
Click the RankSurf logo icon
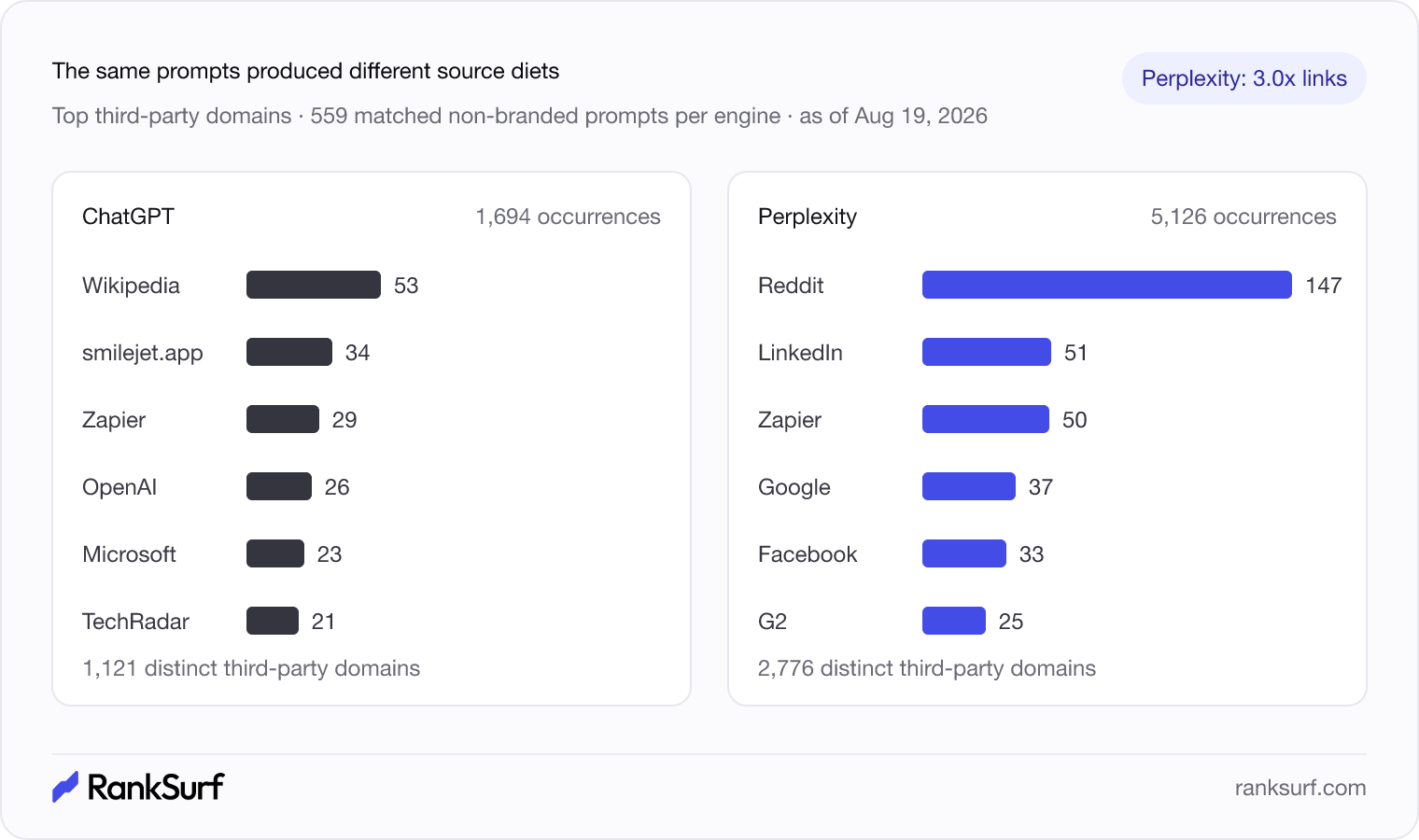coord(65,787)
